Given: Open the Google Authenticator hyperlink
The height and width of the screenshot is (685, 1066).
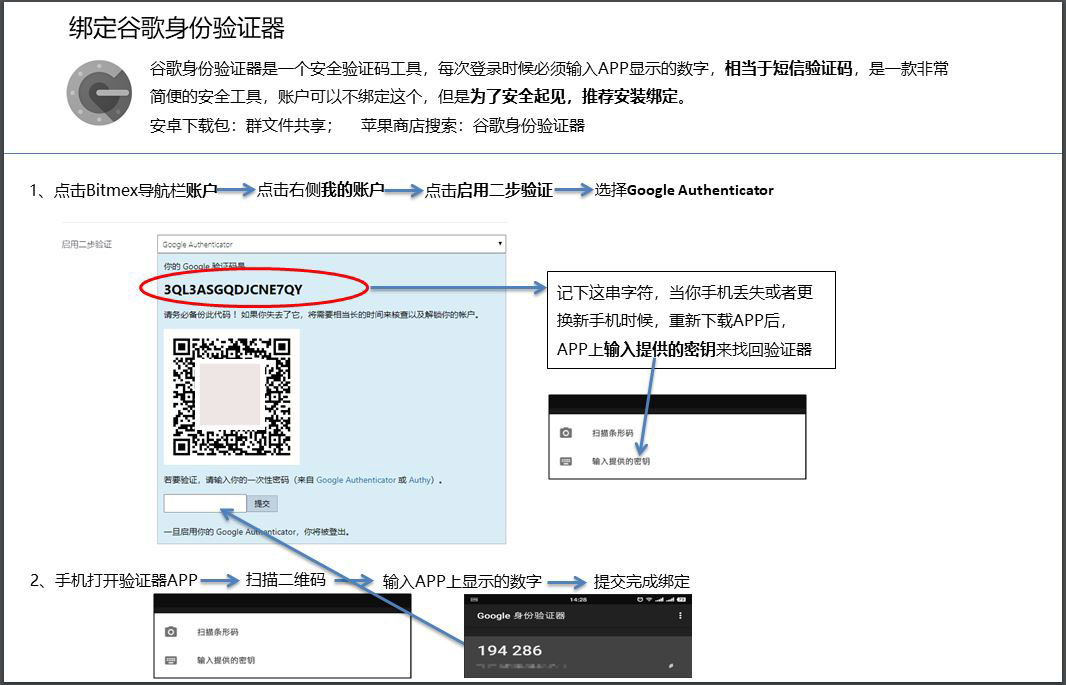Looking at the screenshot, I should (x=356, y=480).
